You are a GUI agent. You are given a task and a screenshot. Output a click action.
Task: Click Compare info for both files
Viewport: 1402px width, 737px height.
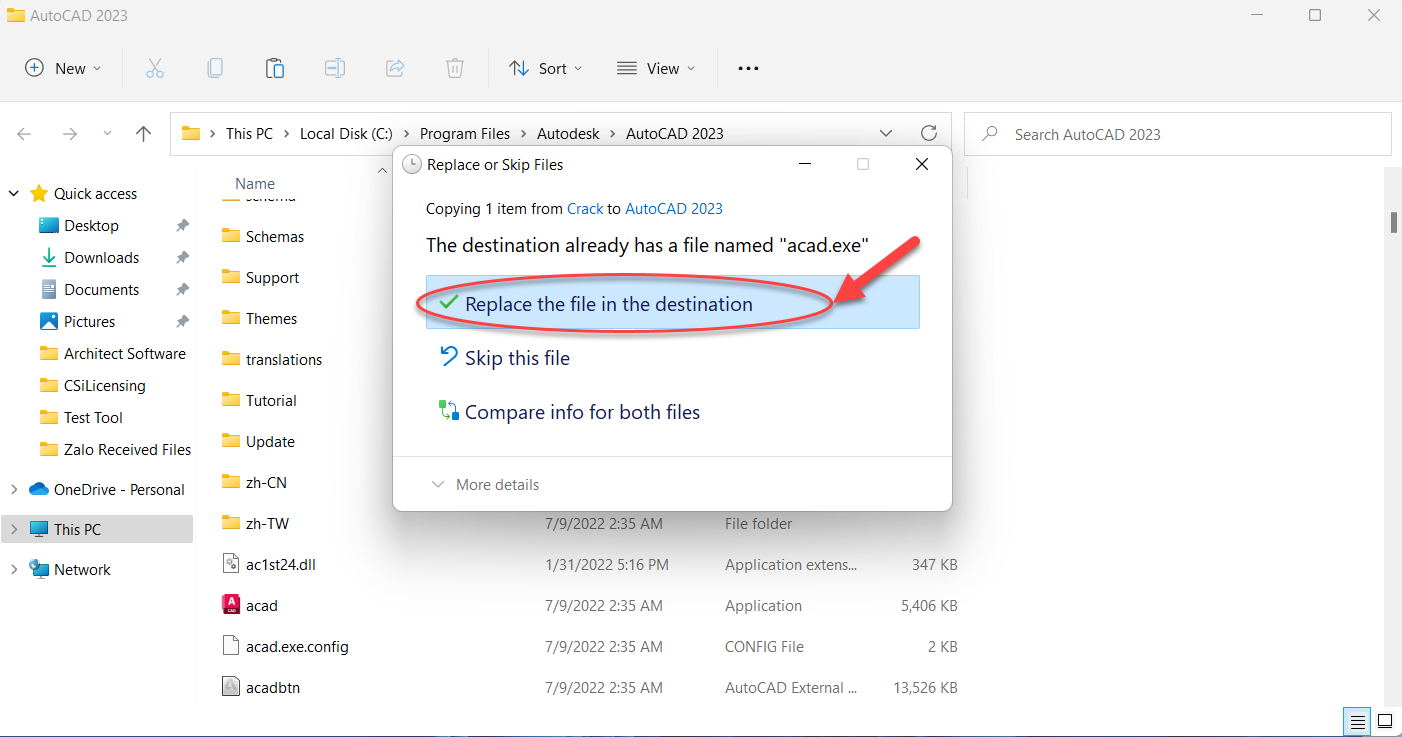click(581, 412)
